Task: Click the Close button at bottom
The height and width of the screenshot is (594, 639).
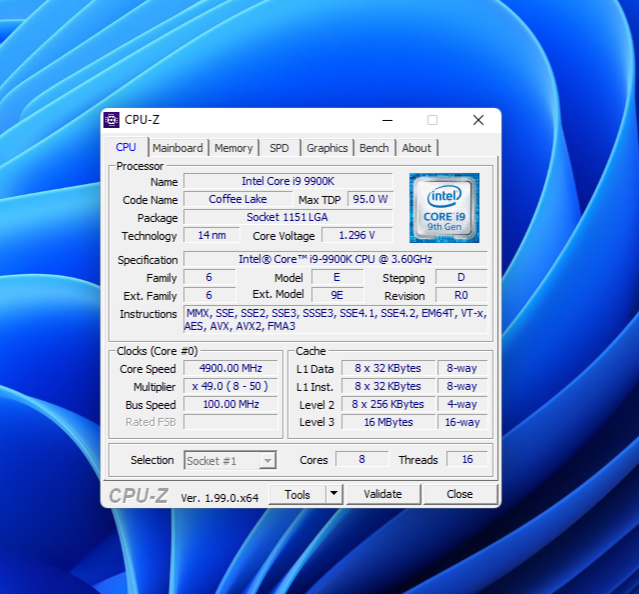Action: point(460,494)
